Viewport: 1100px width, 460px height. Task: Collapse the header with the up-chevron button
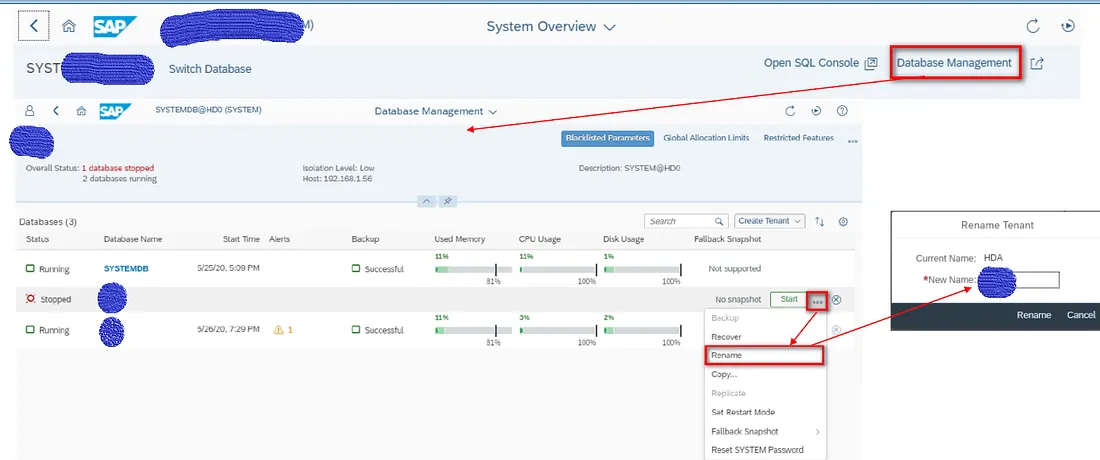426,201
